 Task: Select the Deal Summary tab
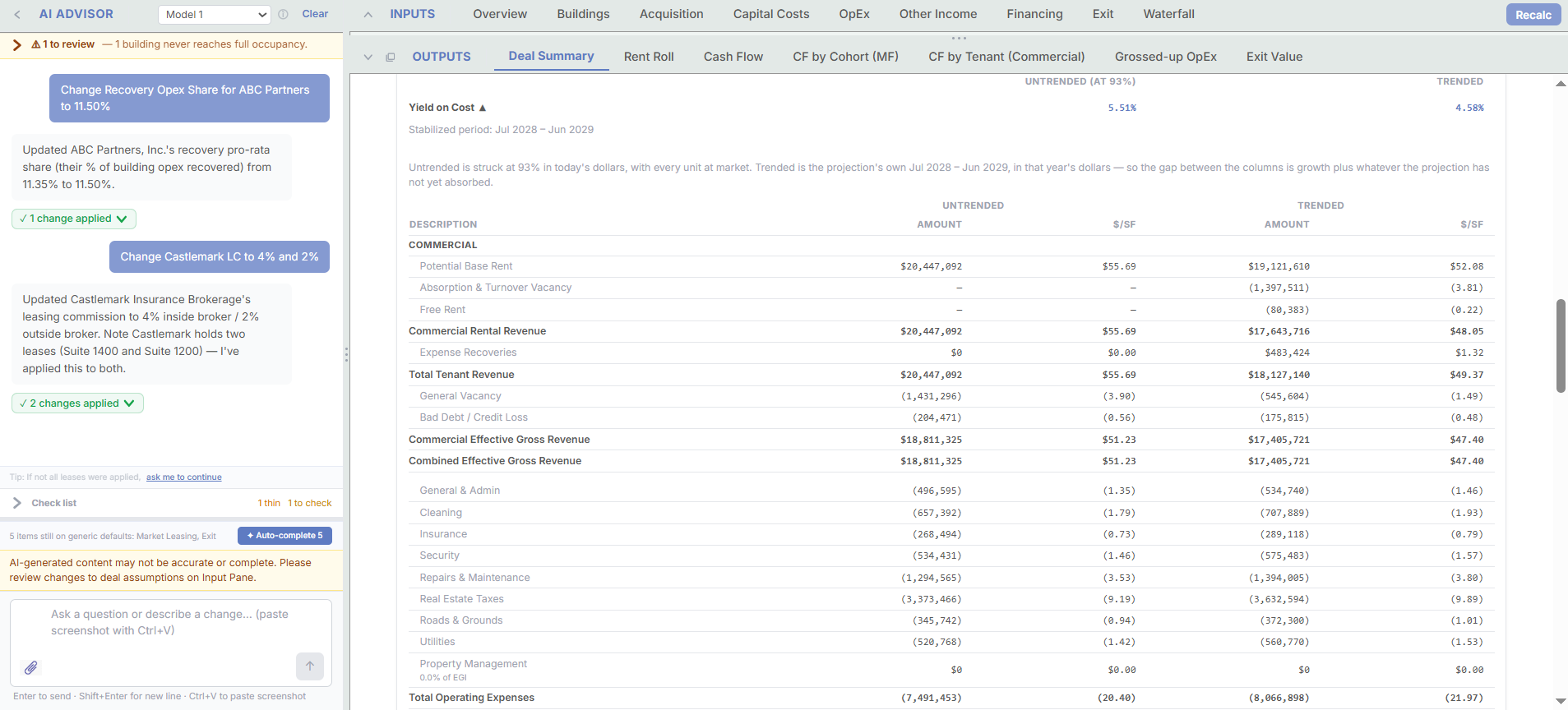(x=551, y=56)
